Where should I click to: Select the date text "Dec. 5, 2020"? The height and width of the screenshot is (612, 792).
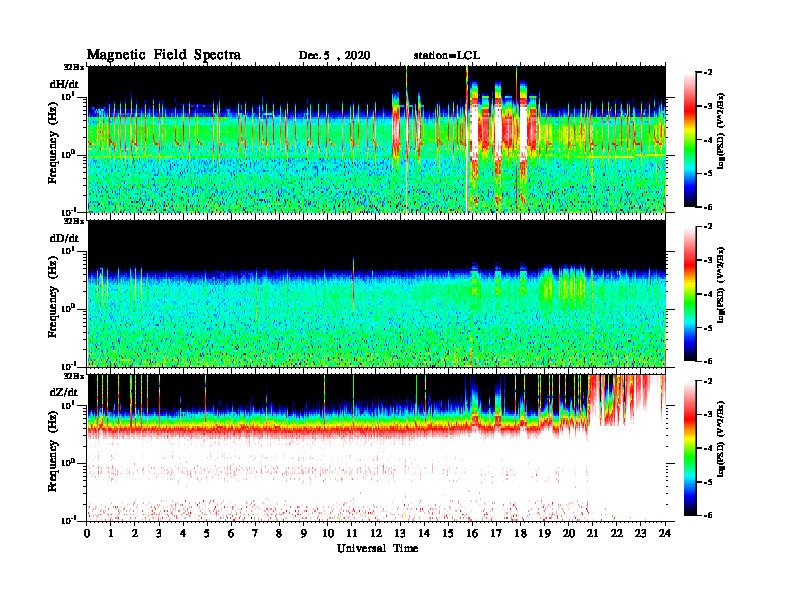coord(334,56)
